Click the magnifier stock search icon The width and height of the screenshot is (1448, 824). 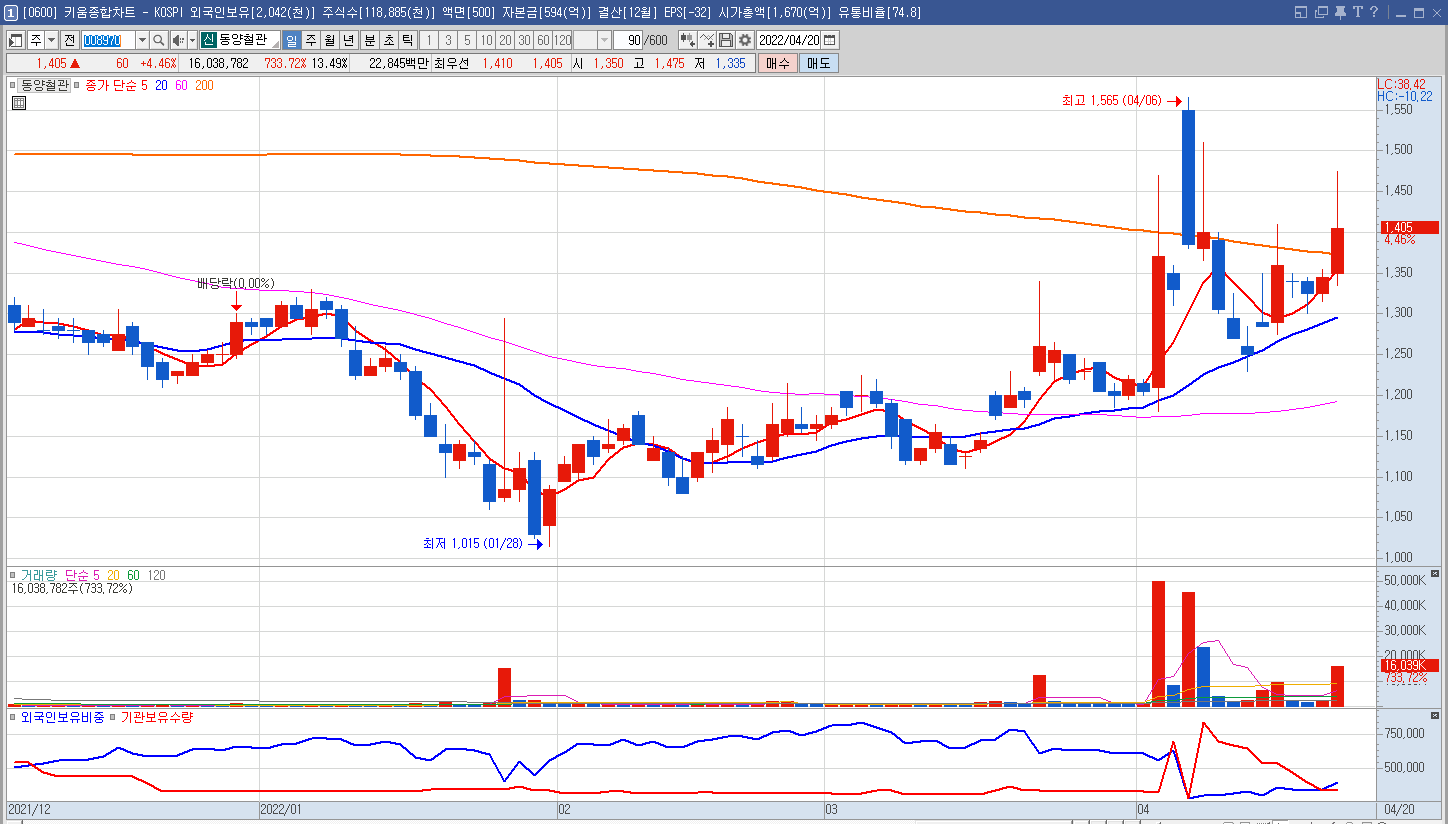159,40
